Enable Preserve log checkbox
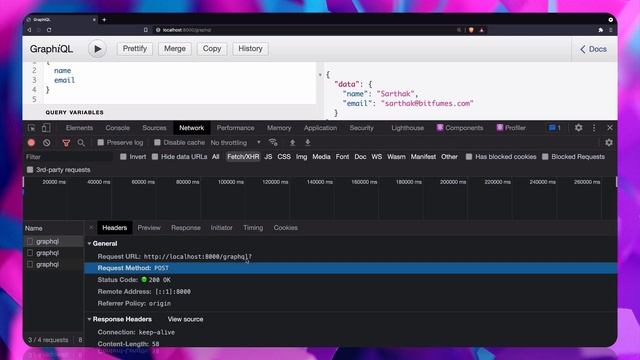Image resolution: width=640 pixels, height=360 pixels. (100, 142)
